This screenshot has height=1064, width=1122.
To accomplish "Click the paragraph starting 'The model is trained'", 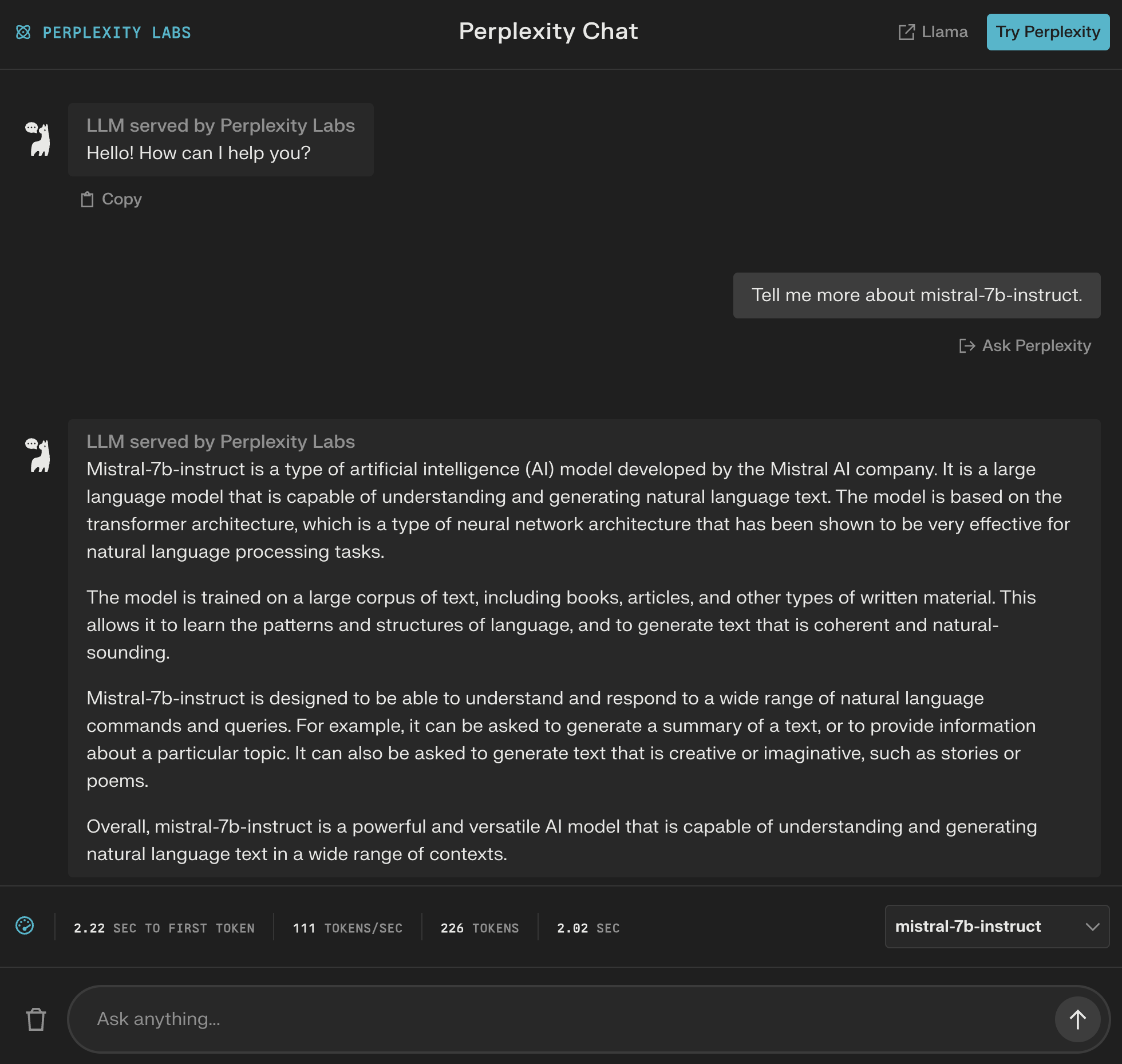I will [561, 625].
